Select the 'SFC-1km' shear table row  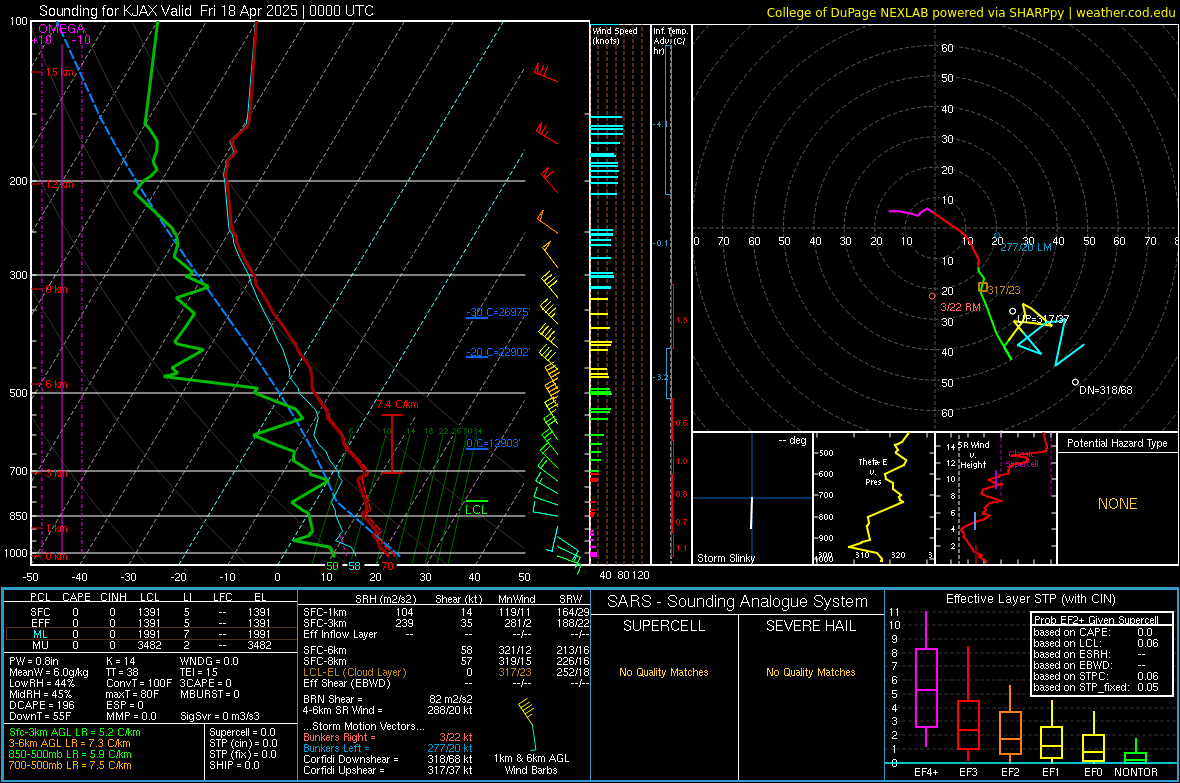(446, 612)
